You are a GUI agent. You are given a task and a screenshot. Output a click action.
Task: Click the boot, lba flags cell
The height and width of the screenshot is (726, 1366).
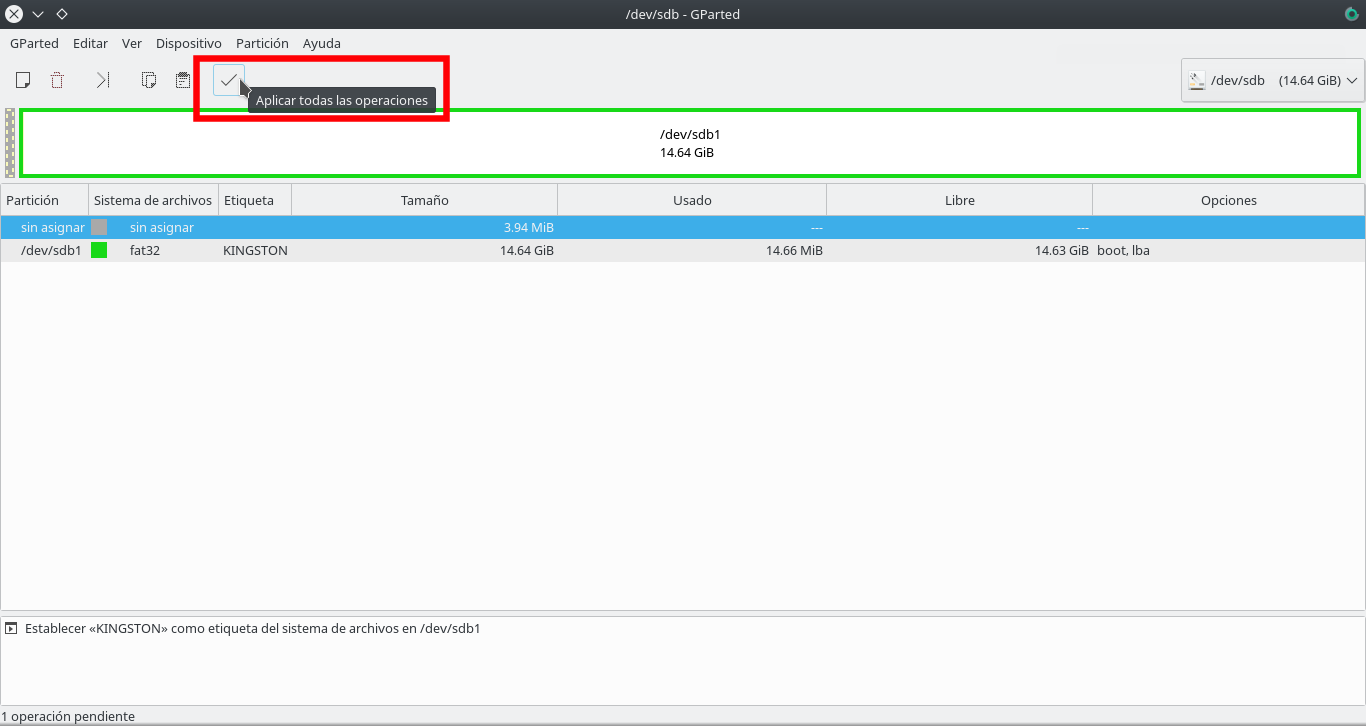(x=1123, y=250)
